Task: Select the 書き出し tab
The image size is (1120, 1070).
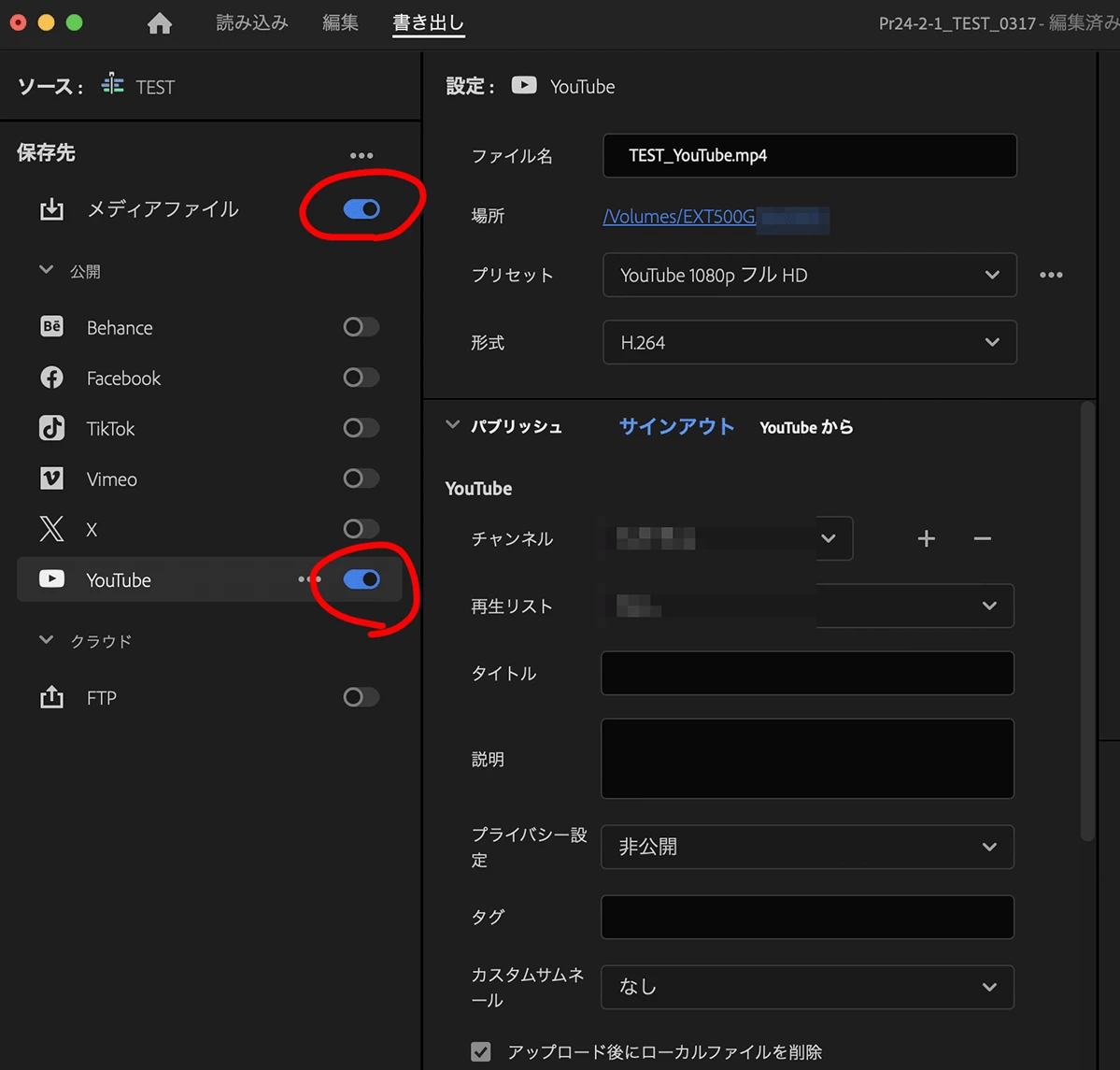Action: [429, 22]
